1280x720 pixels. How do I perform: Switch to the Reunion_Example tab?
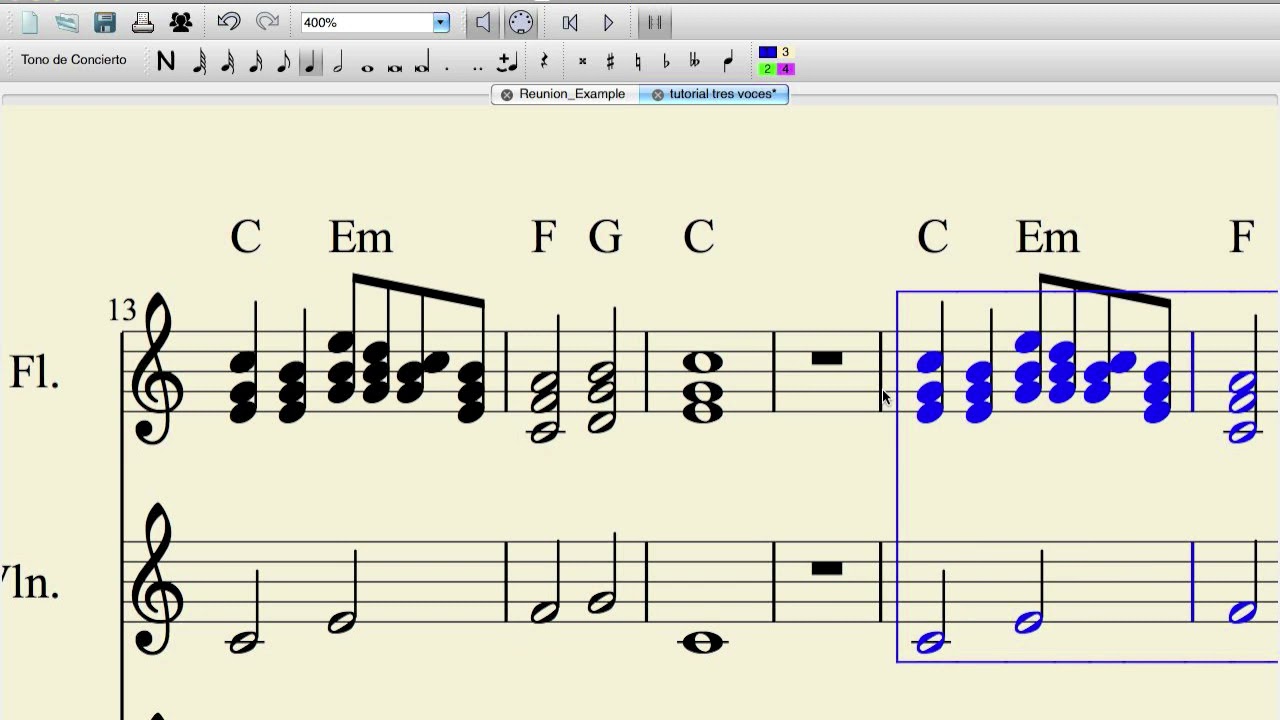[x=572, y=94]
